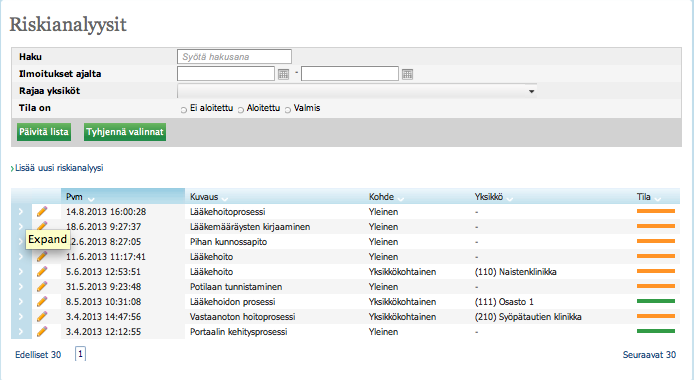Select the Ei aloitettu status radio
Image resolution: width=694 pixels, height=380 pixels.
(184, 110)
